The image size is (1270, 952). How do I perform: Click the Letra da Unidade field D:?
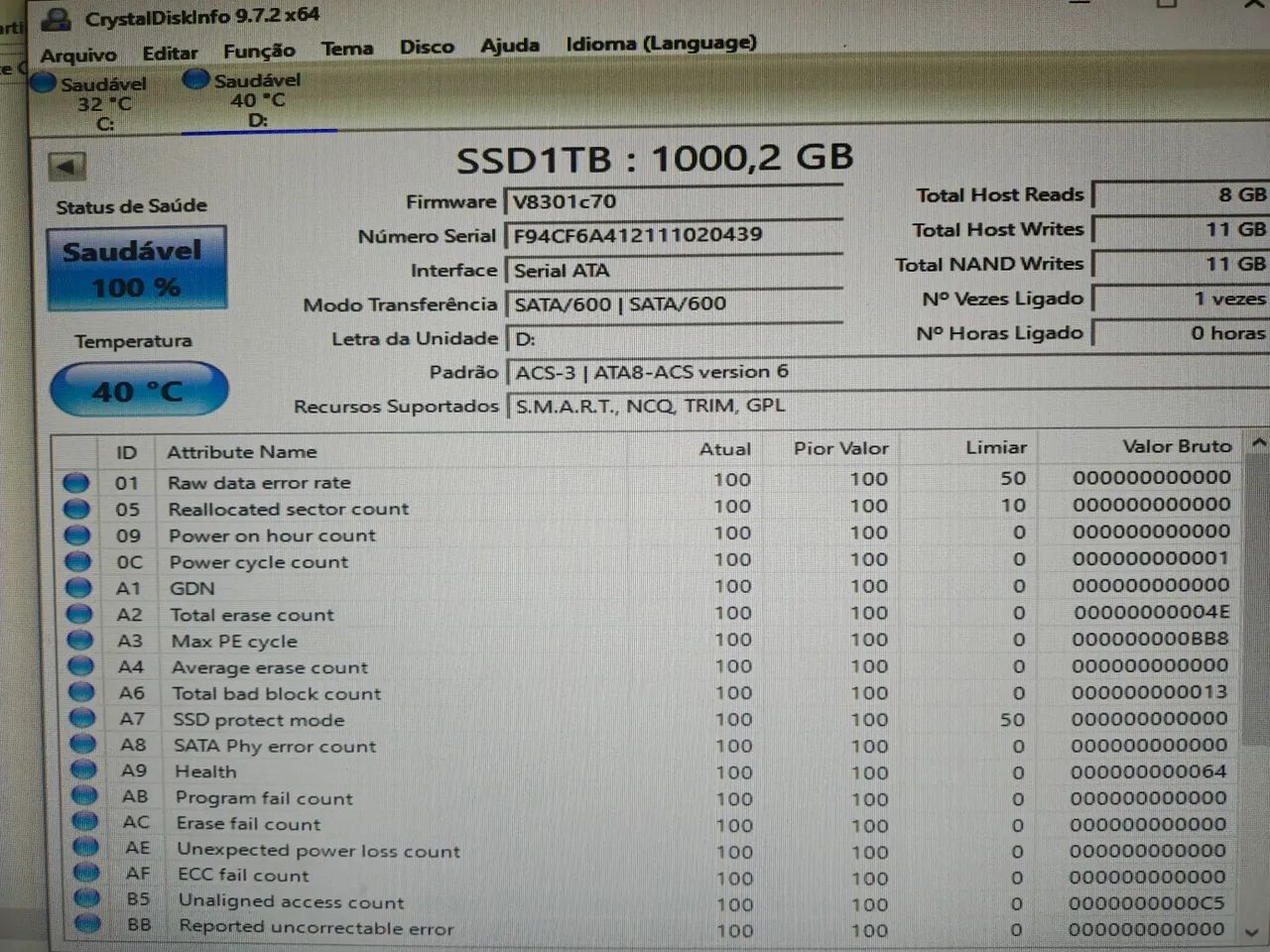(x=675, y=338)
